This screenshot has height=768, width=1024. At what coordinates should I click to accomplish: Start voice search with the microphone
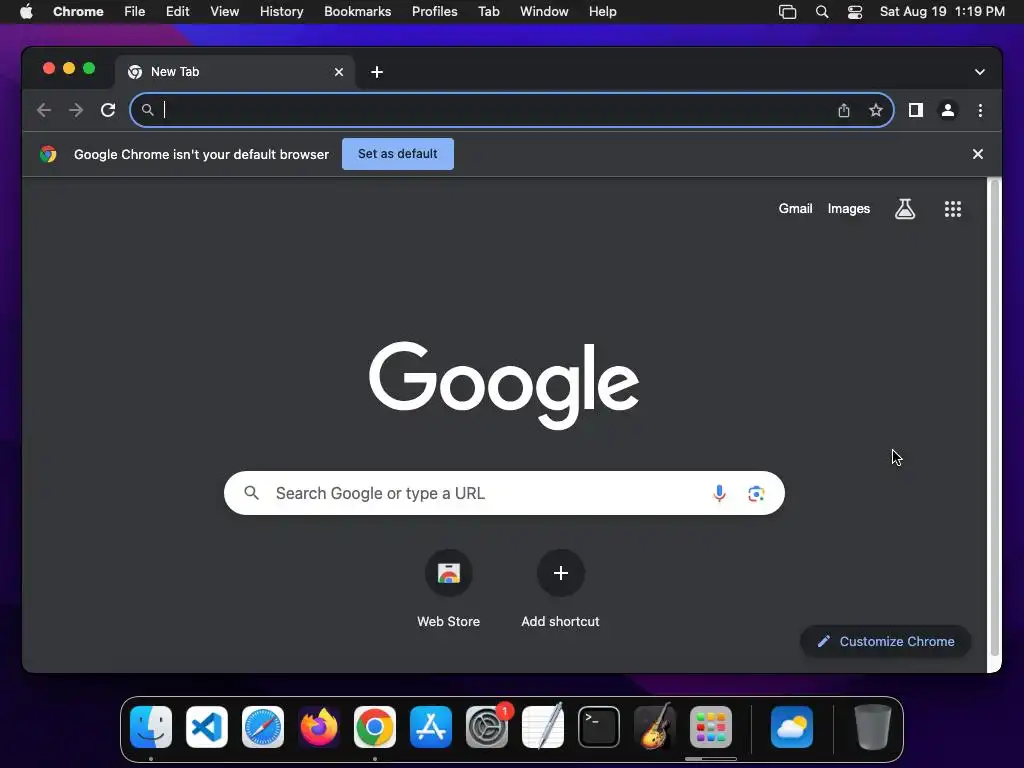719,493
